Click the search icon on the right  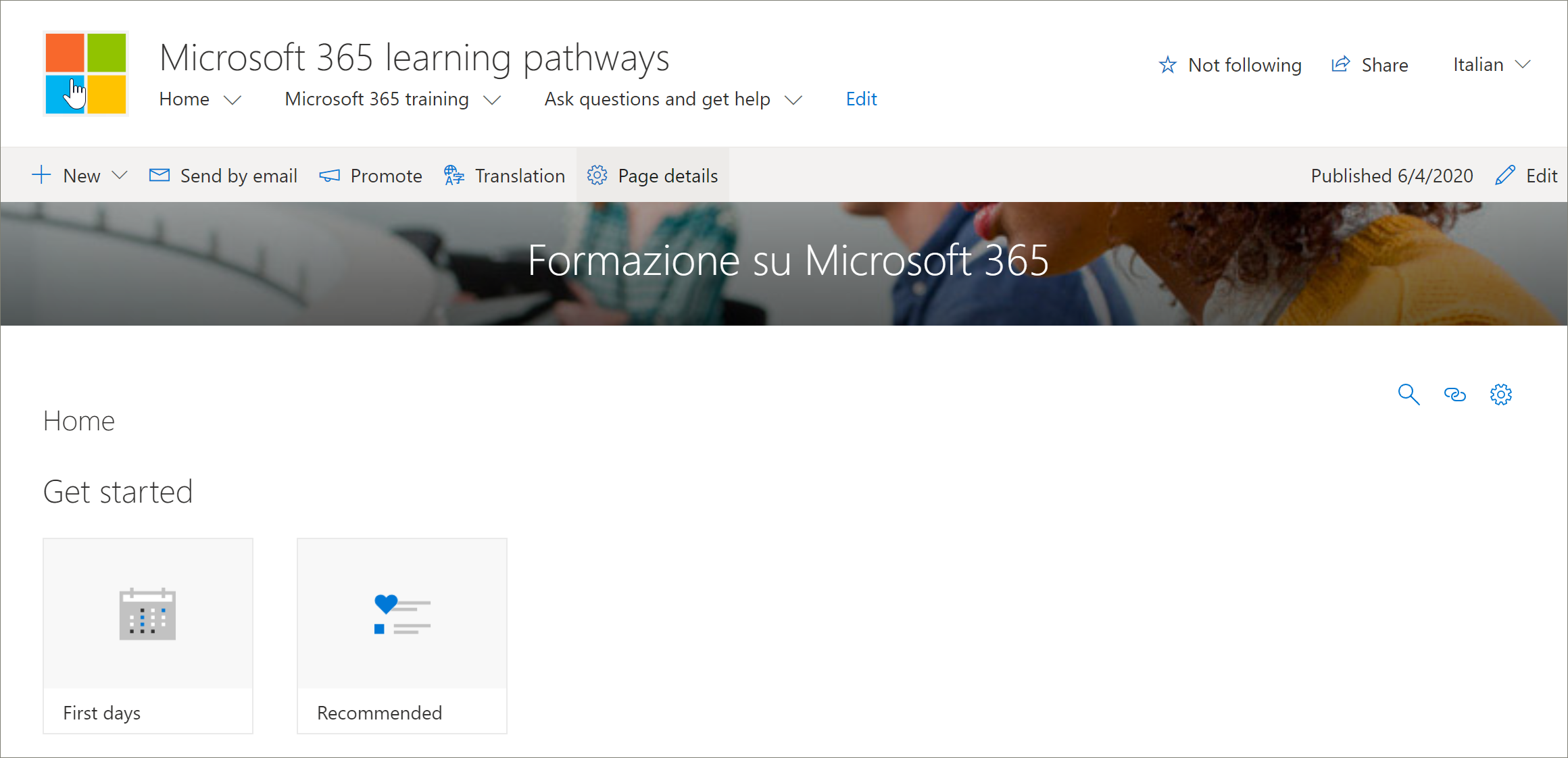(1409, 394)
